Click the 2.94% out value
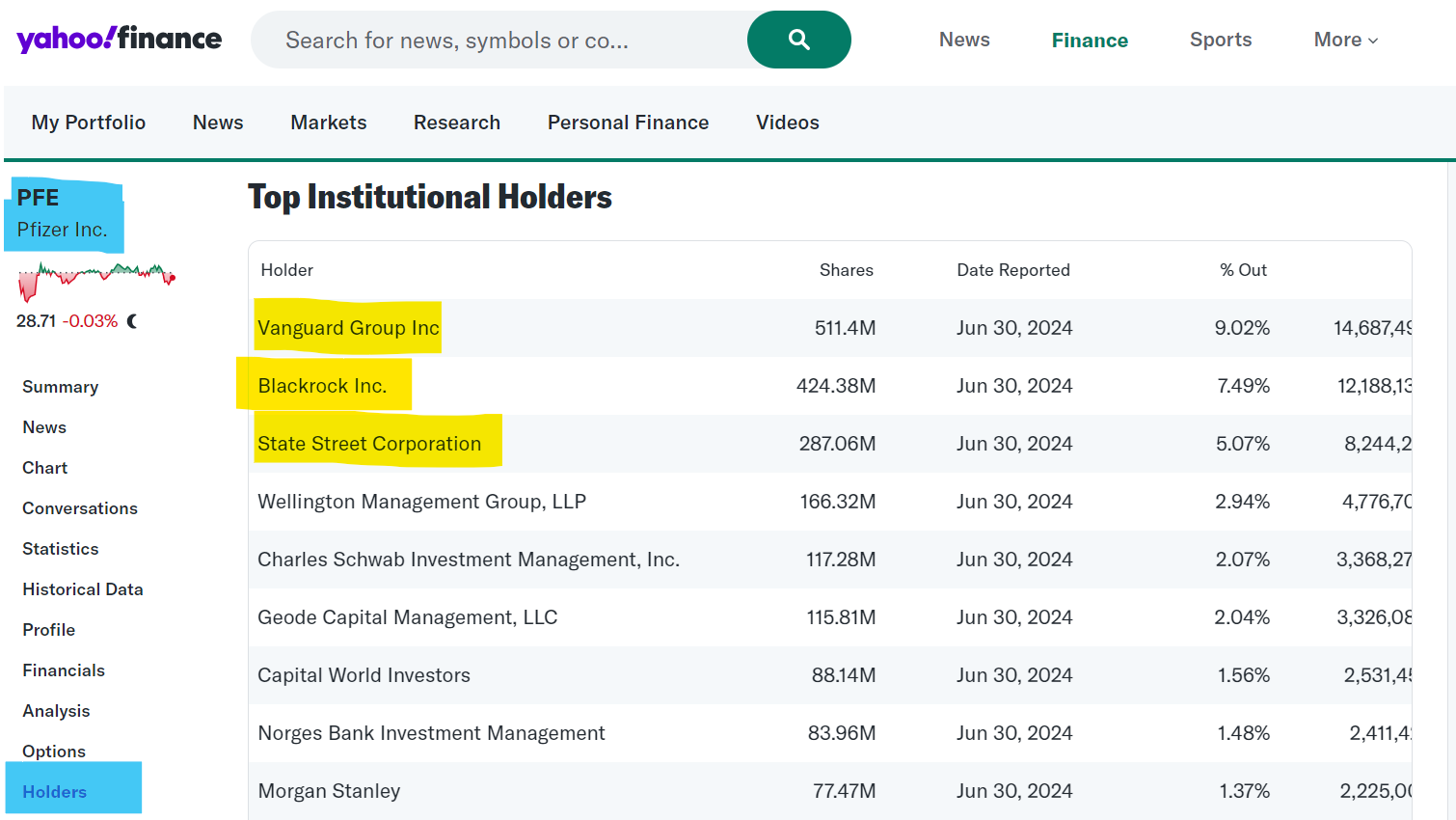 click(x=1243, y=502)
